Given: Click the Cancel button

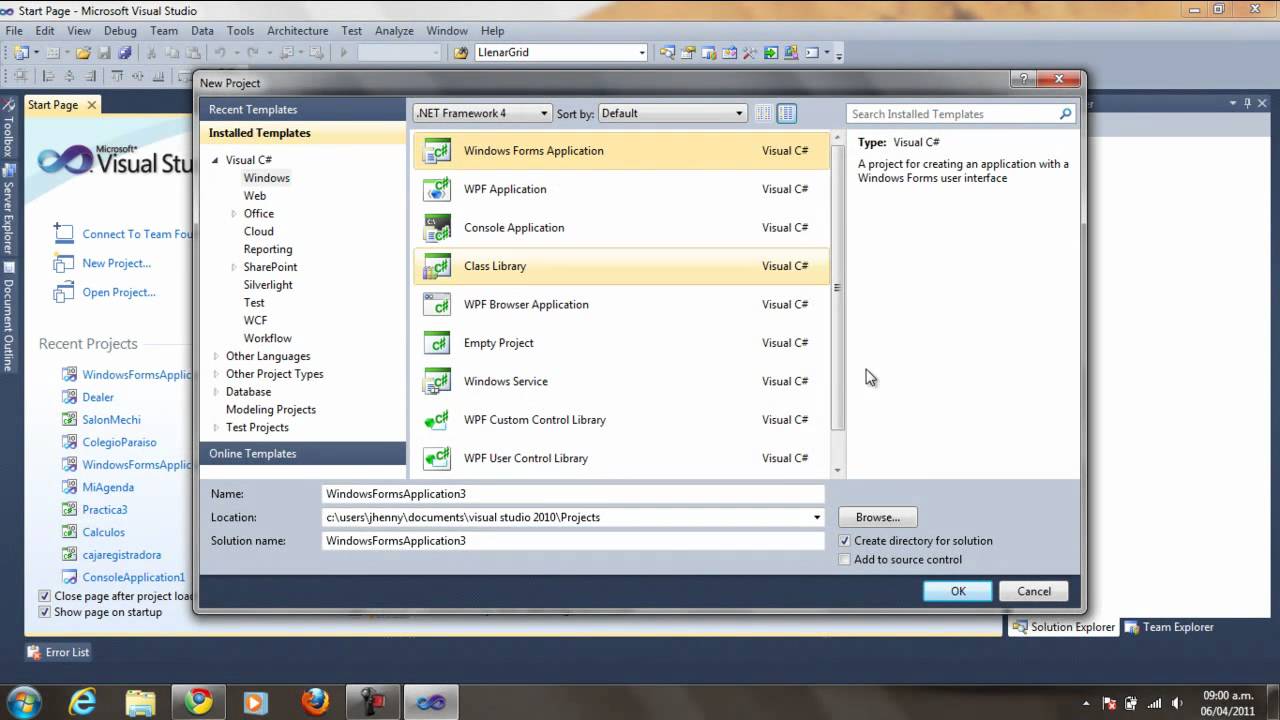Looking at the screenshot, I should [x=1034, y=591].
